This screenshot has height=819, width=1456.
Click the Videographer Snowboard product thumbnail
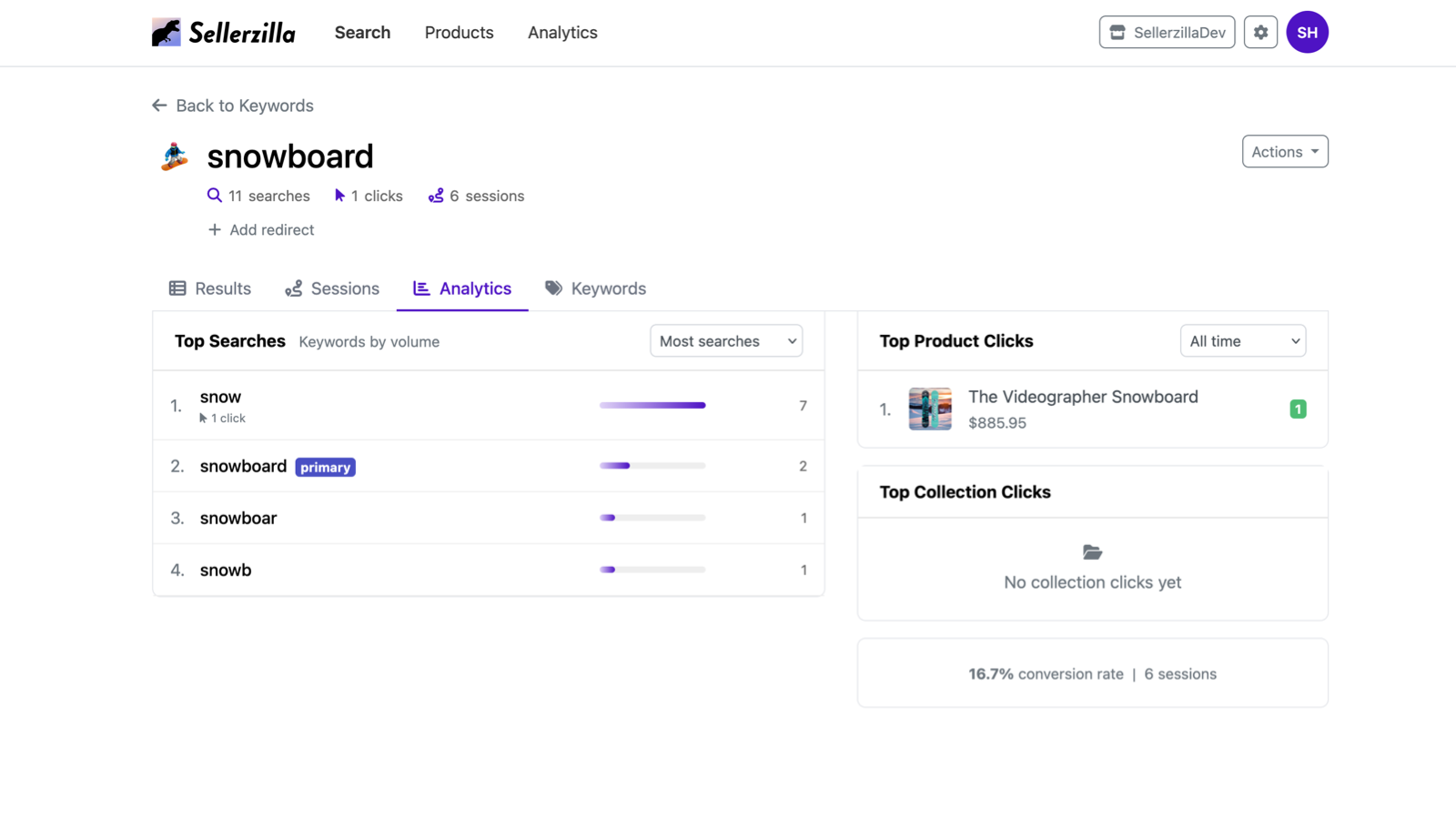click(x=930, y=409)
